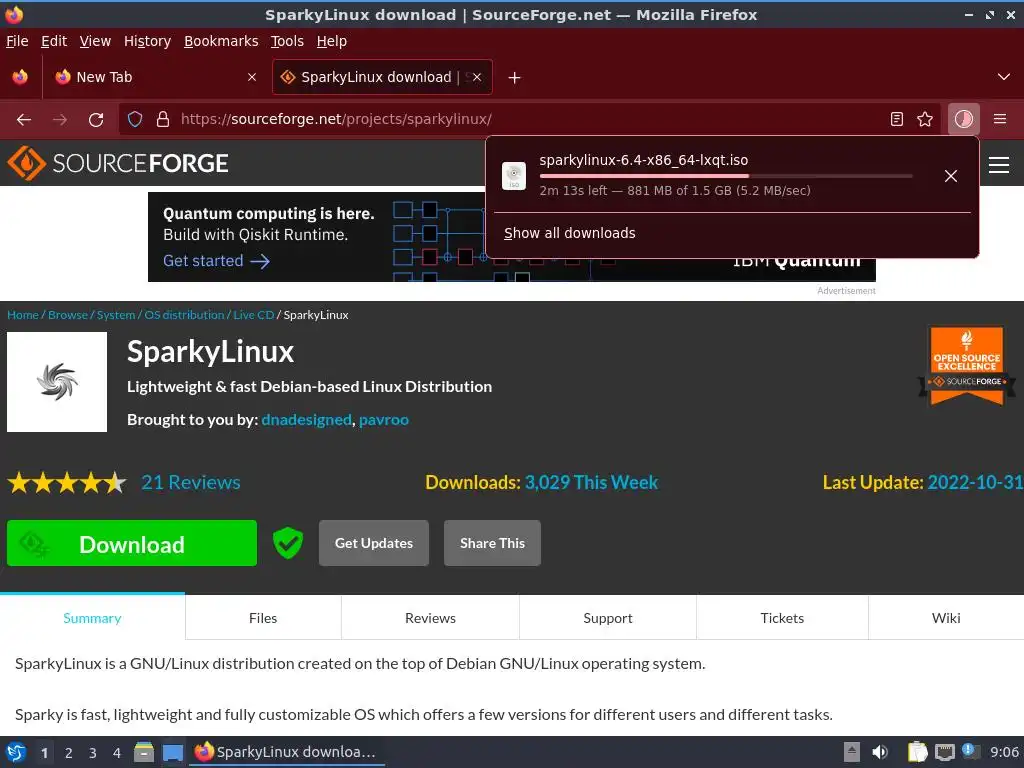
Task: Open the View menu
Action: coord(95,41)
